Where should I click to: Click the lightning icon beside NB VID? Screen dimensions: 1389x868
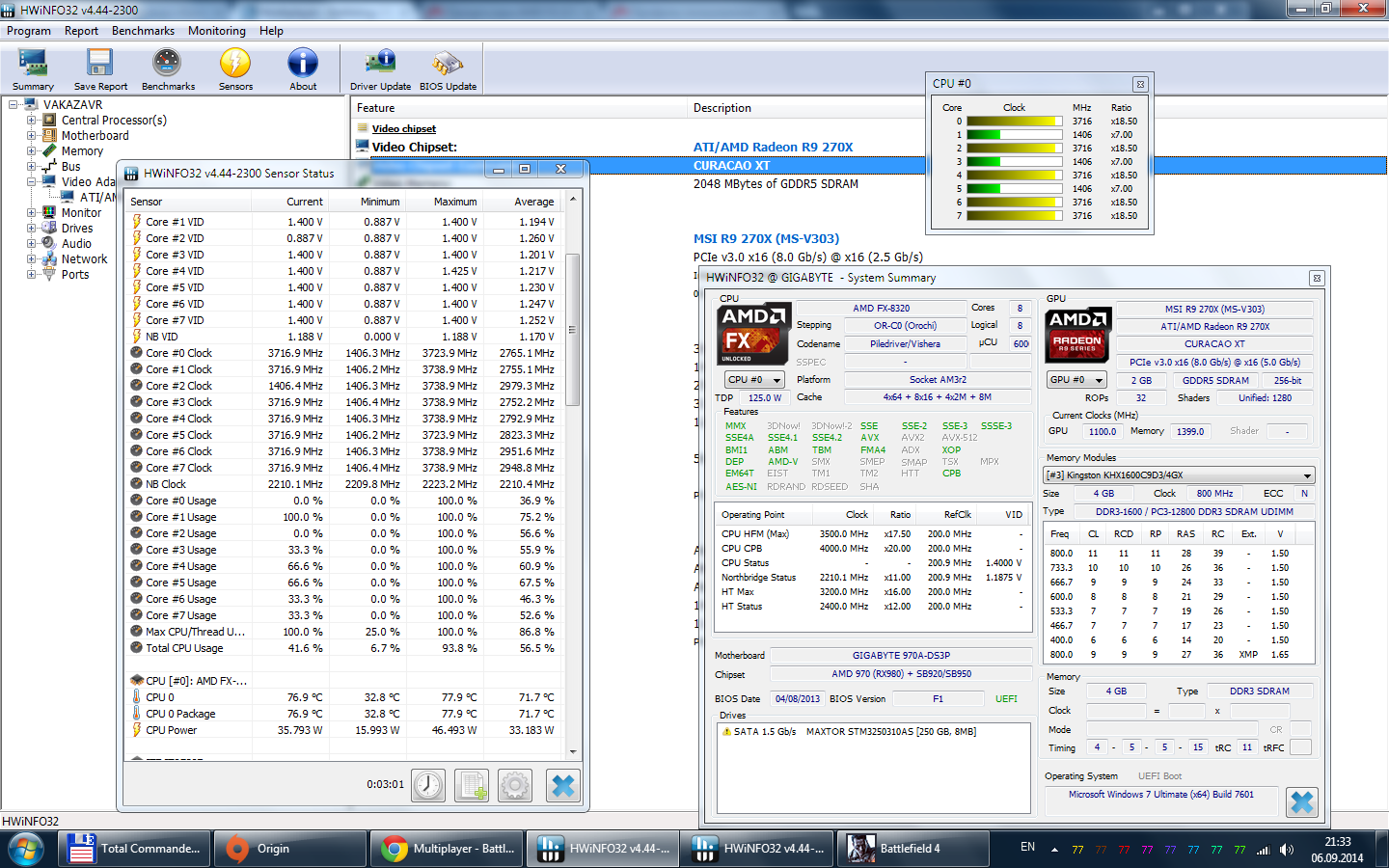pyautogui.click(x=137, y=337)
